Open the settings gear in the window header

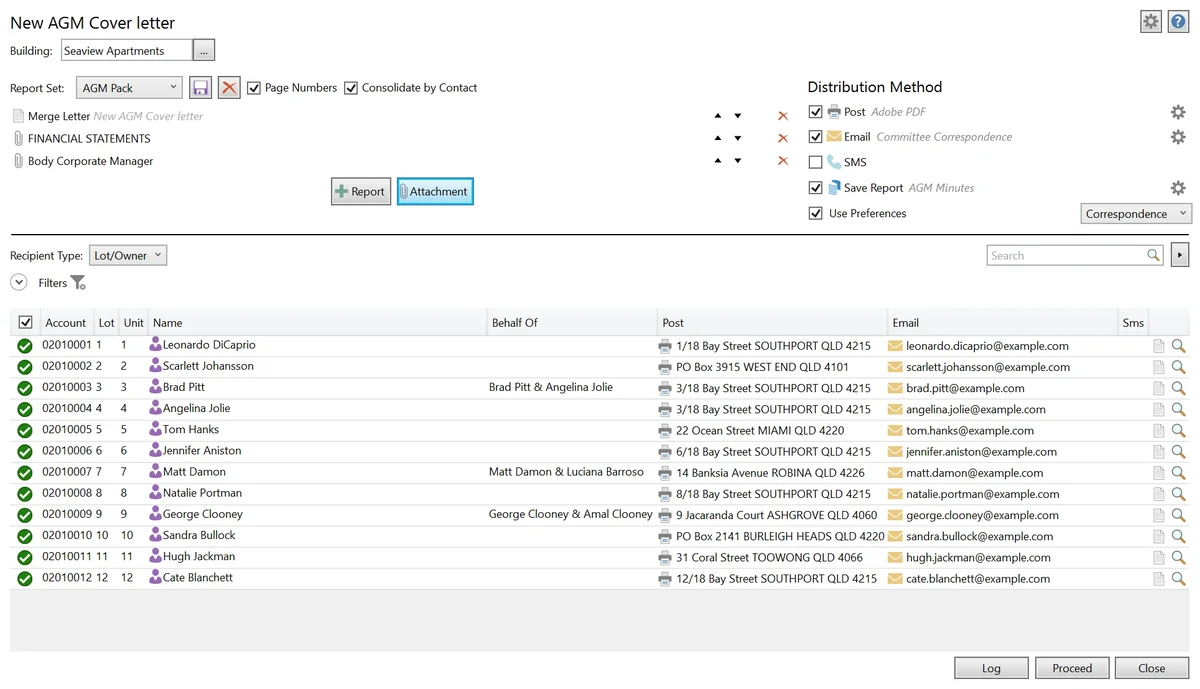pyautogui.click(x=1151, y=22)
